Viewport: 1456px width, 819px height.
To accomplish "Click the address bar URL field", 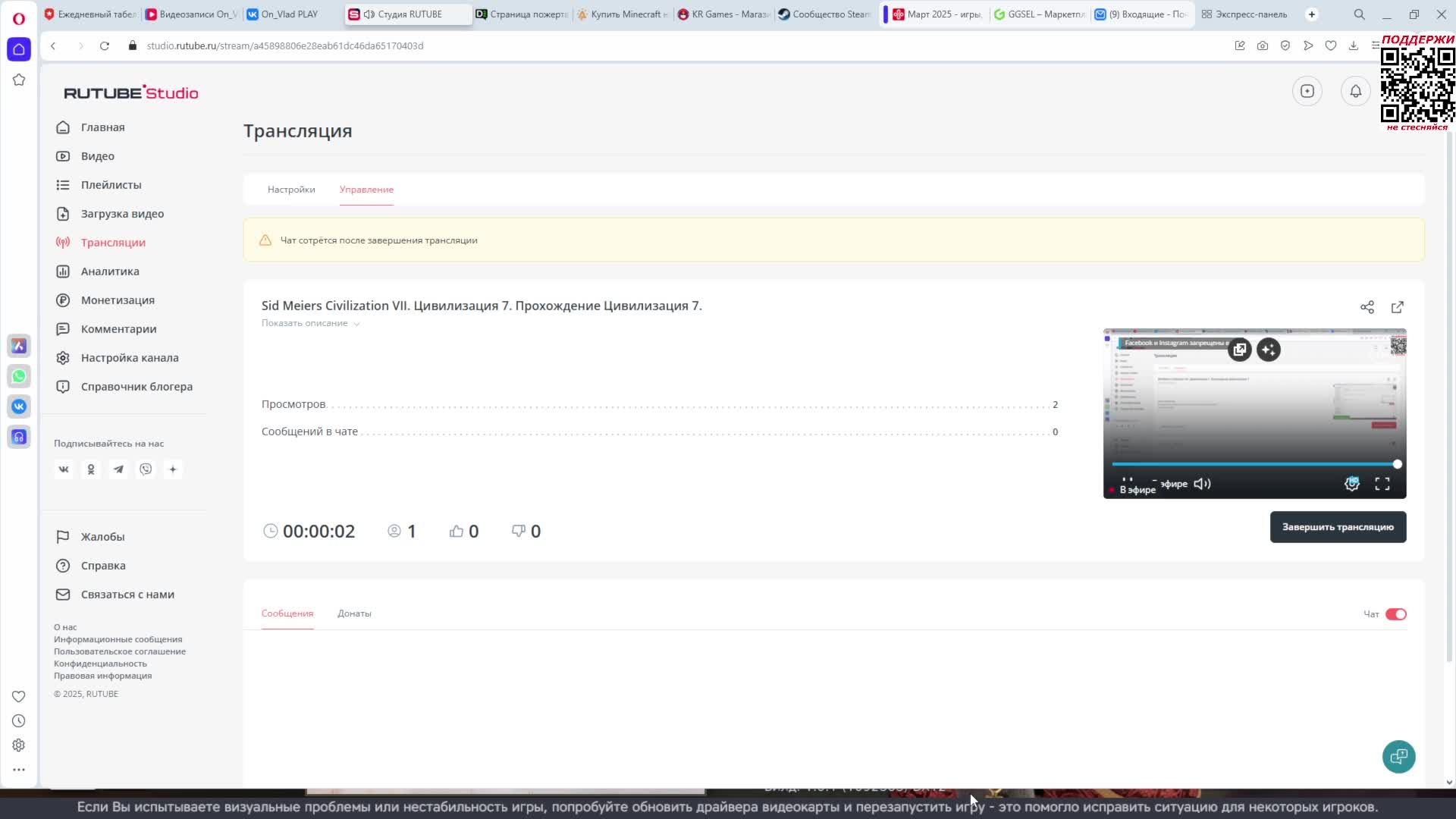I will (x=285, y=45).
